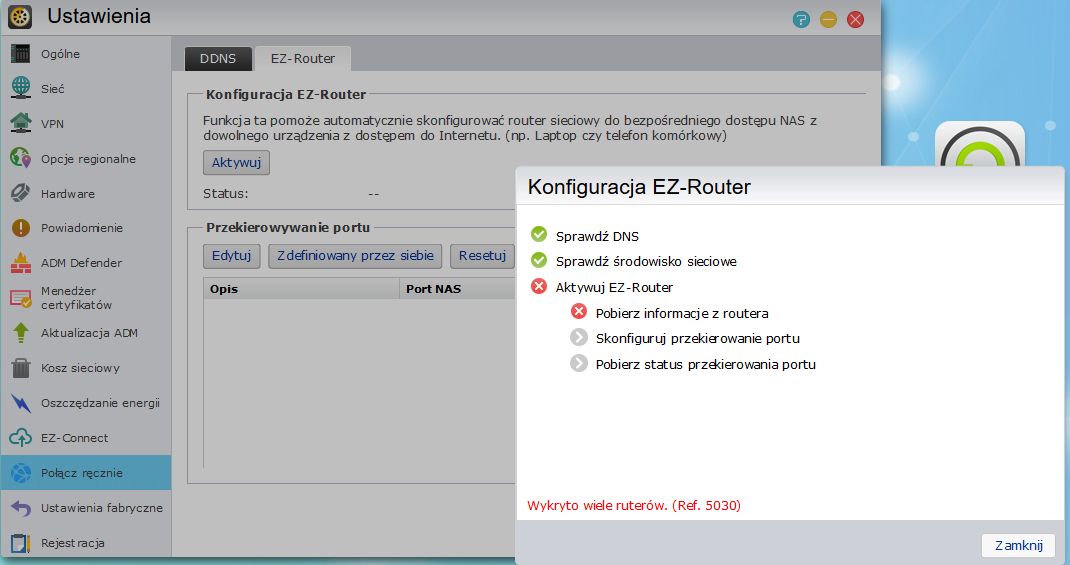Screen dimensions: 1070x565
Task: Click the red error icon beside Aktywuj EZ-Router
Action: 539,286
